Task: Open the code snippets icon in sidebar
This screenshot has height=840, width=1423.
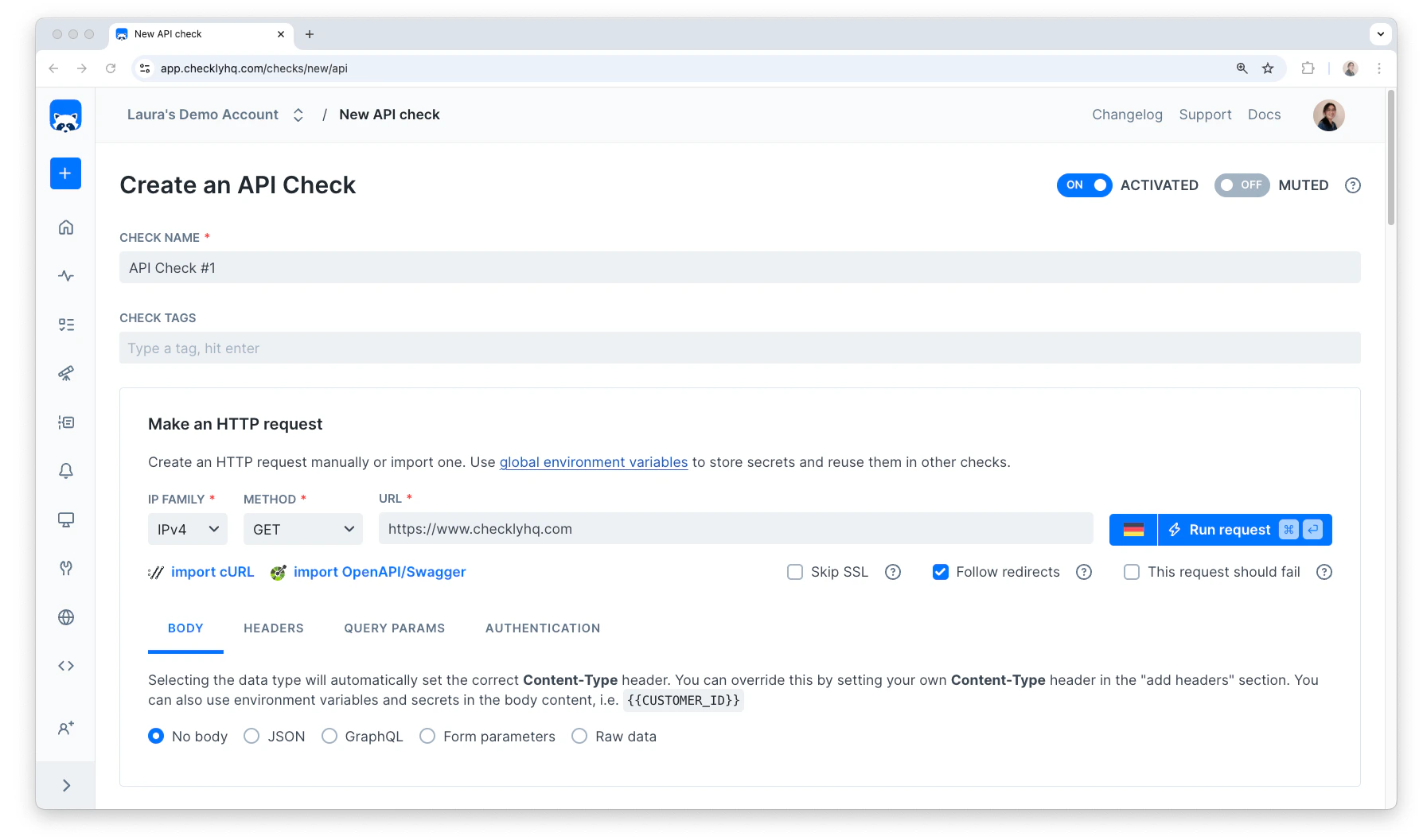Action: click(x=66, y=665)
